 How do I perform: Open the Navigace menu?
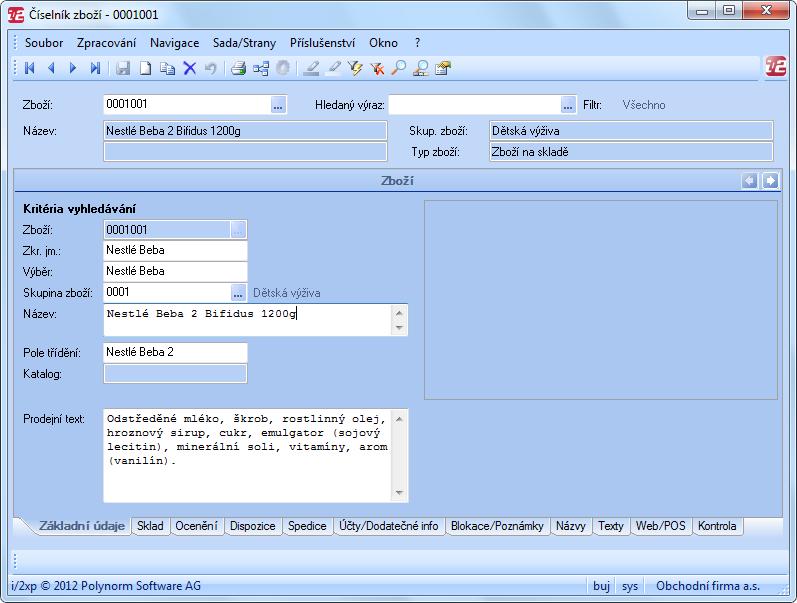(174, 43)
